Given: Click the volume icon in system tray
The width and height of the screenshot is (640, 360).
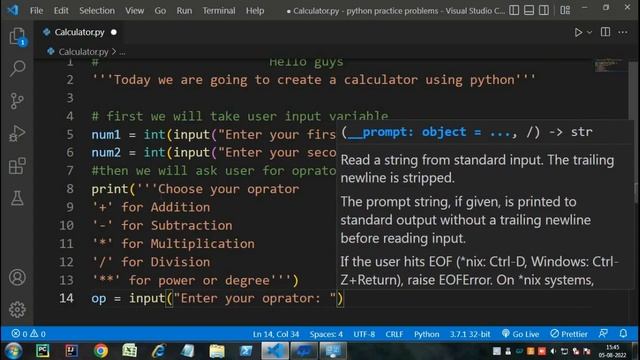Looking at the screenshot, I should click(x=553, y=351).
